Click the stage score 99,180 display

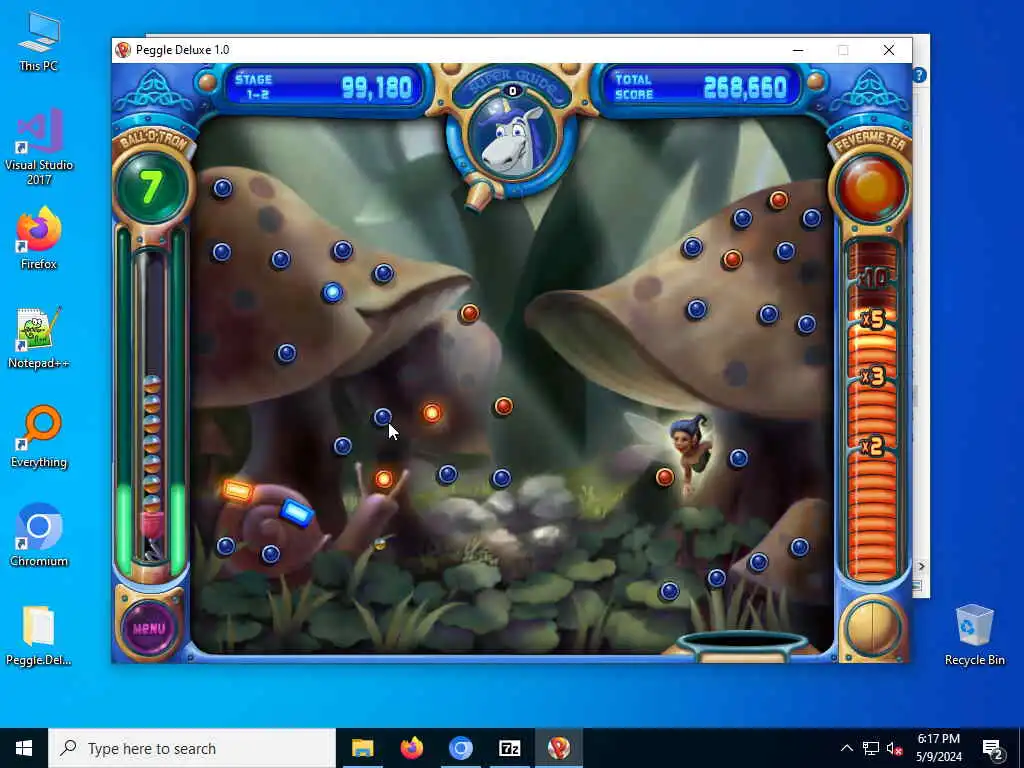click(x=377, y=88)
